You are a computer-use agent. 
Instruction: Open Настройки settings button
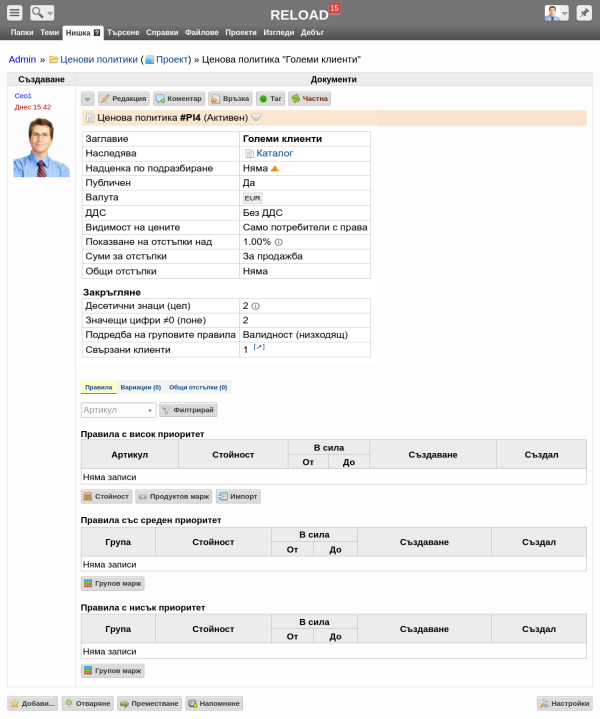point(565,703)
